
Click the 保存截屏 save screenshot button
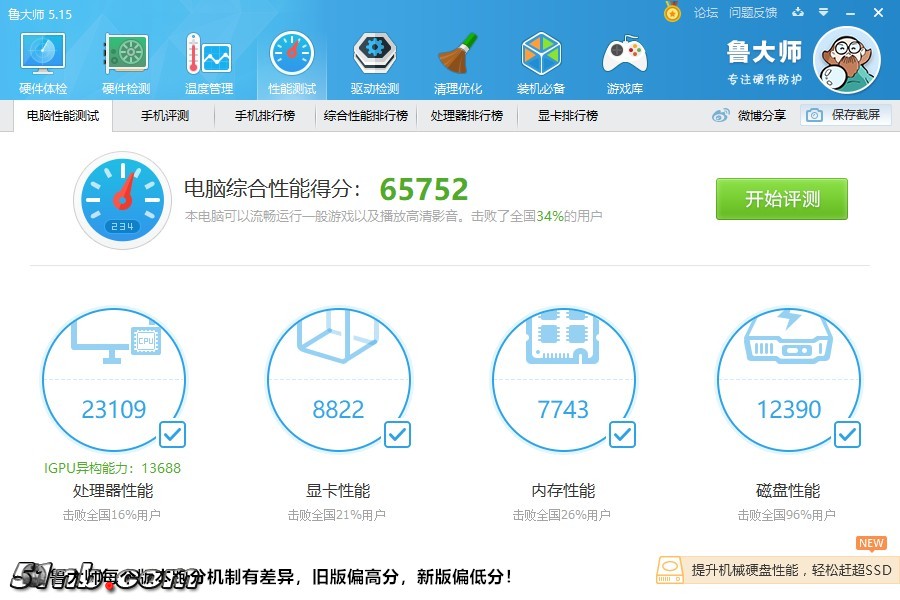[845, 115]
